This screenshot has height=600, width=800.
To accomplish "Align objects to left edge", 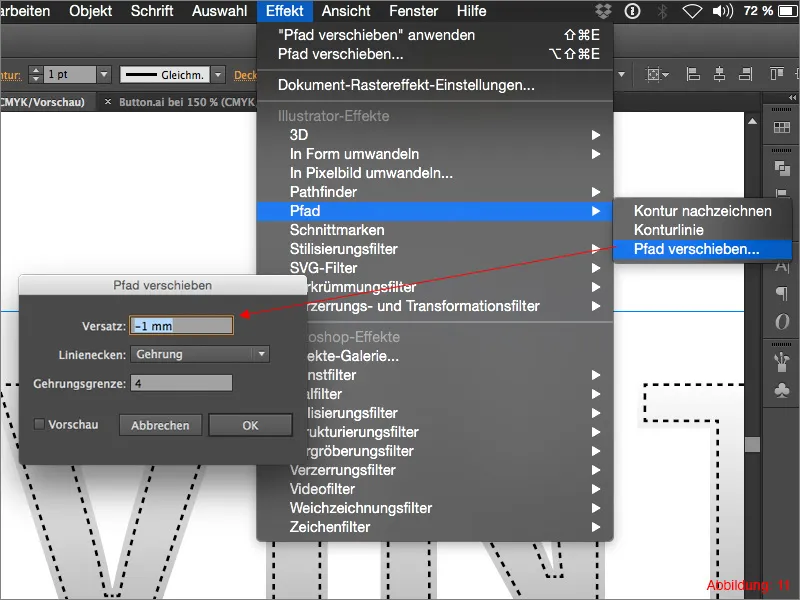I will click(x=693, y=74).
